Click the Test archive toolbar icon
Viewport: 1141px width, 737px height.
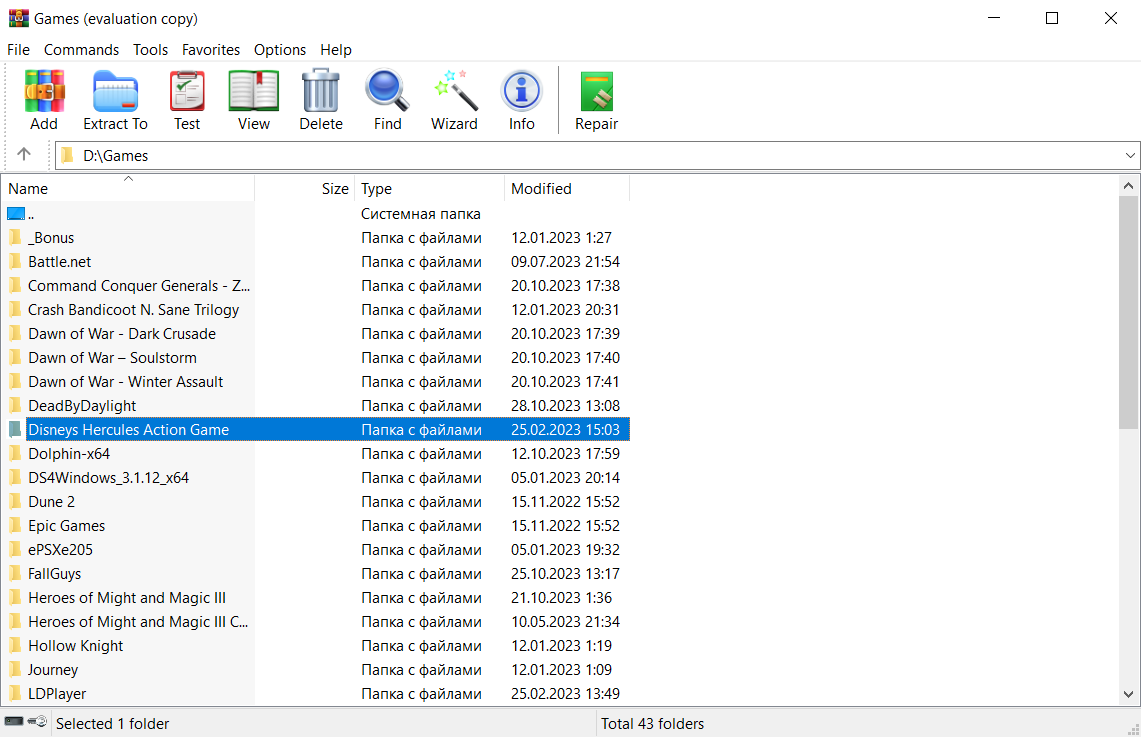[x=187, y=92]
